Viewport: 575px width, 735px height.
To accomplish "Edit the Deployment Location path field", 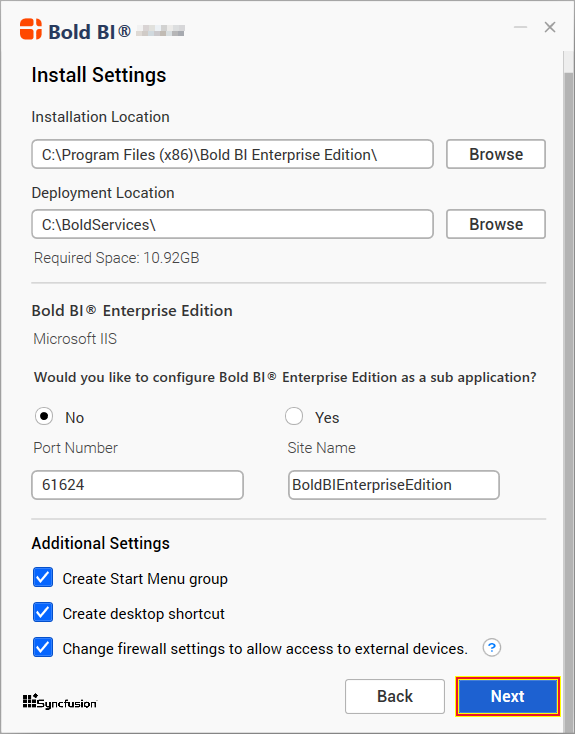I will tap(232, 224).
